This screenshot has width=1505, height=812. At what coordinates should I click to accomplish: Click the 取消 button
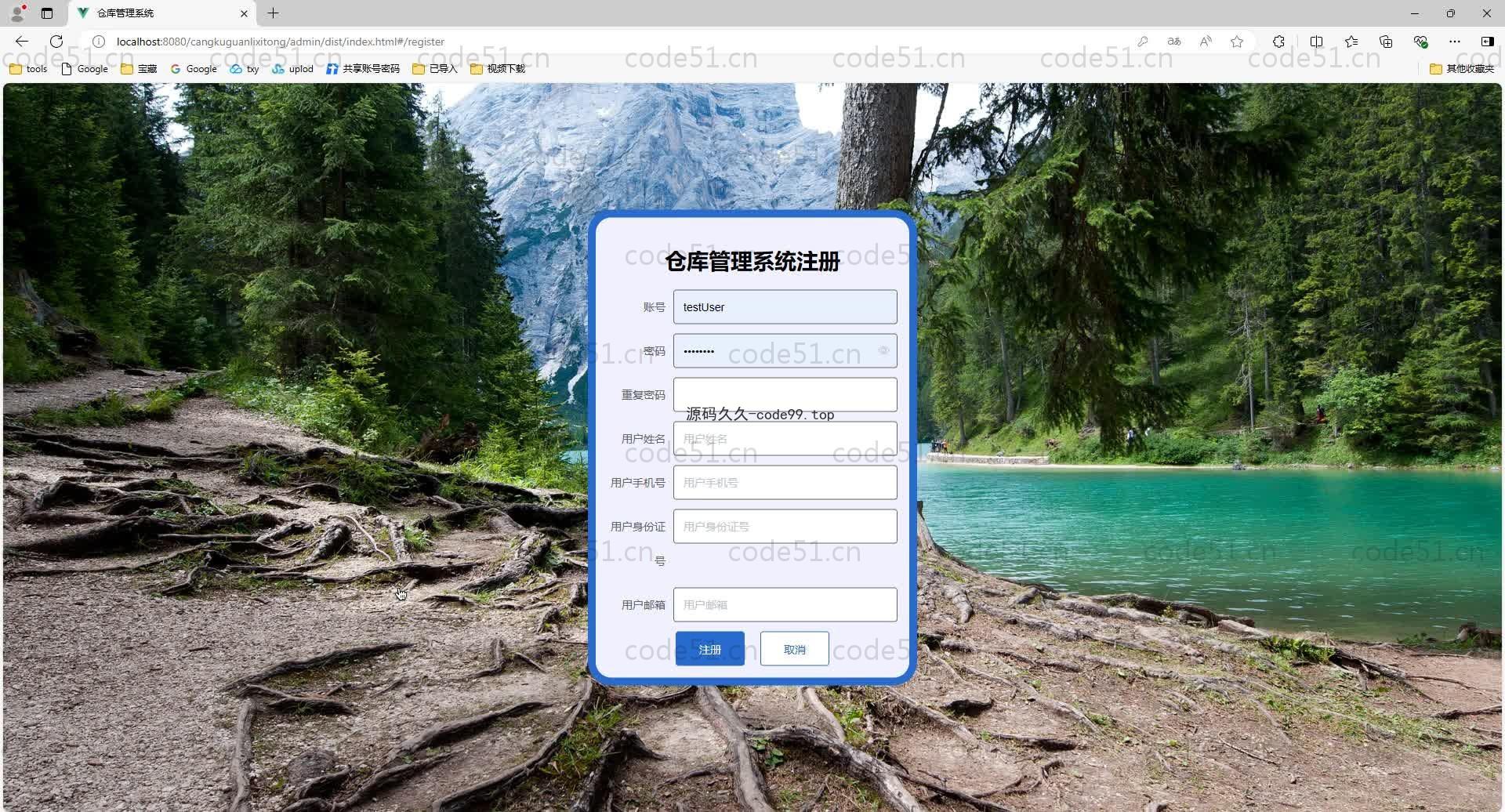coord(794,649)
